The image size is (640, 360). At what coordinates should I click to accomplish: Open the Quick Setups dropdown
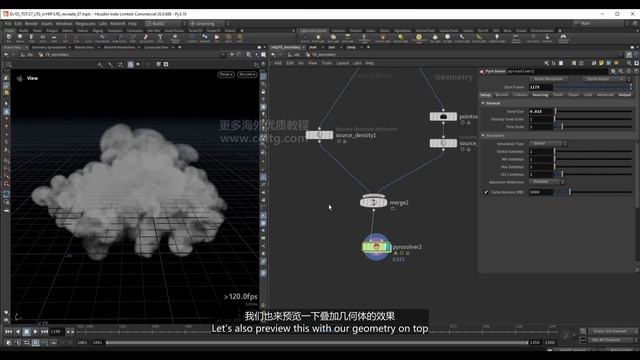click(x=605, y=79)
